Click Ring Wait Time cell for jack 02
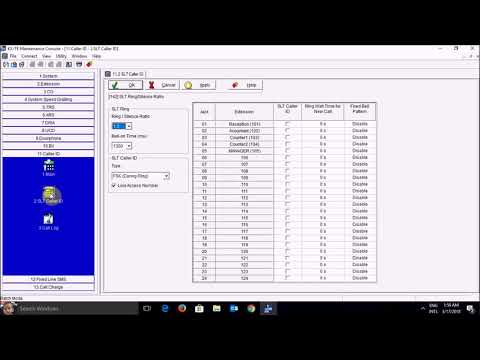The image size is (480, 360). click(323, 131)
